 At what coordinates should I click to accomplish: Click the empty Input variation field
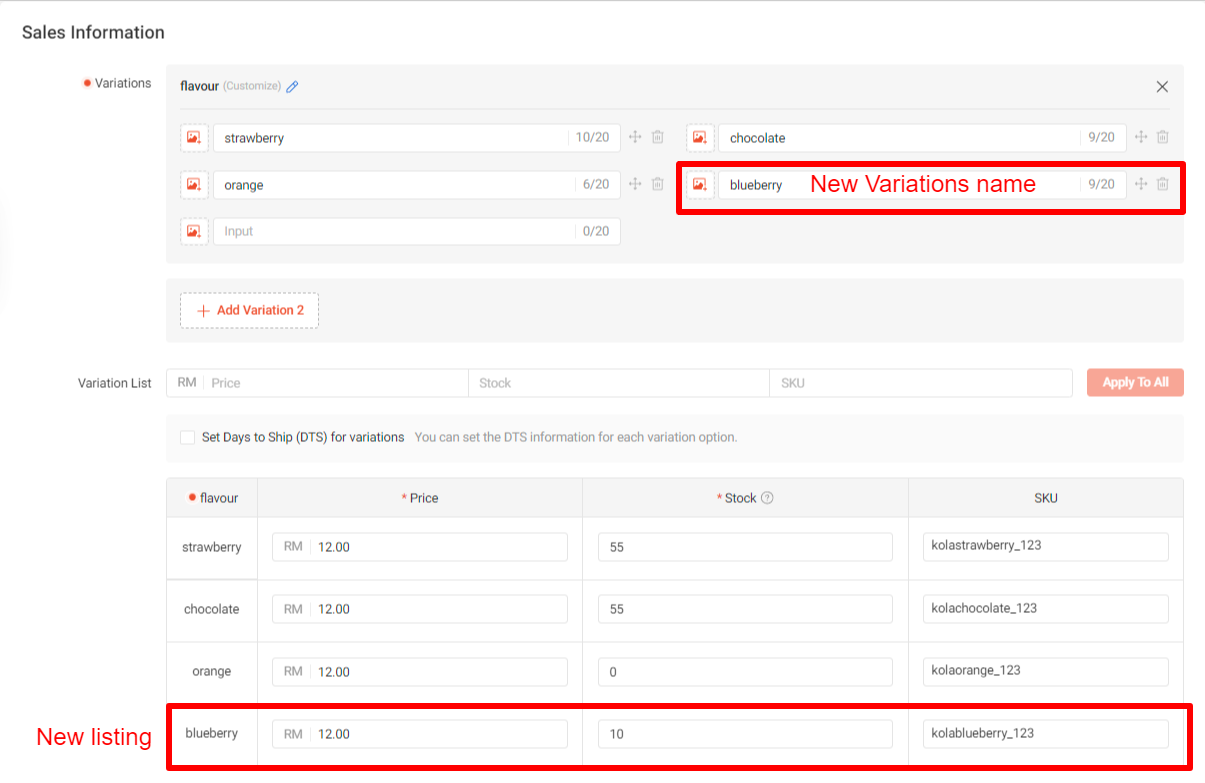(417, 231)
